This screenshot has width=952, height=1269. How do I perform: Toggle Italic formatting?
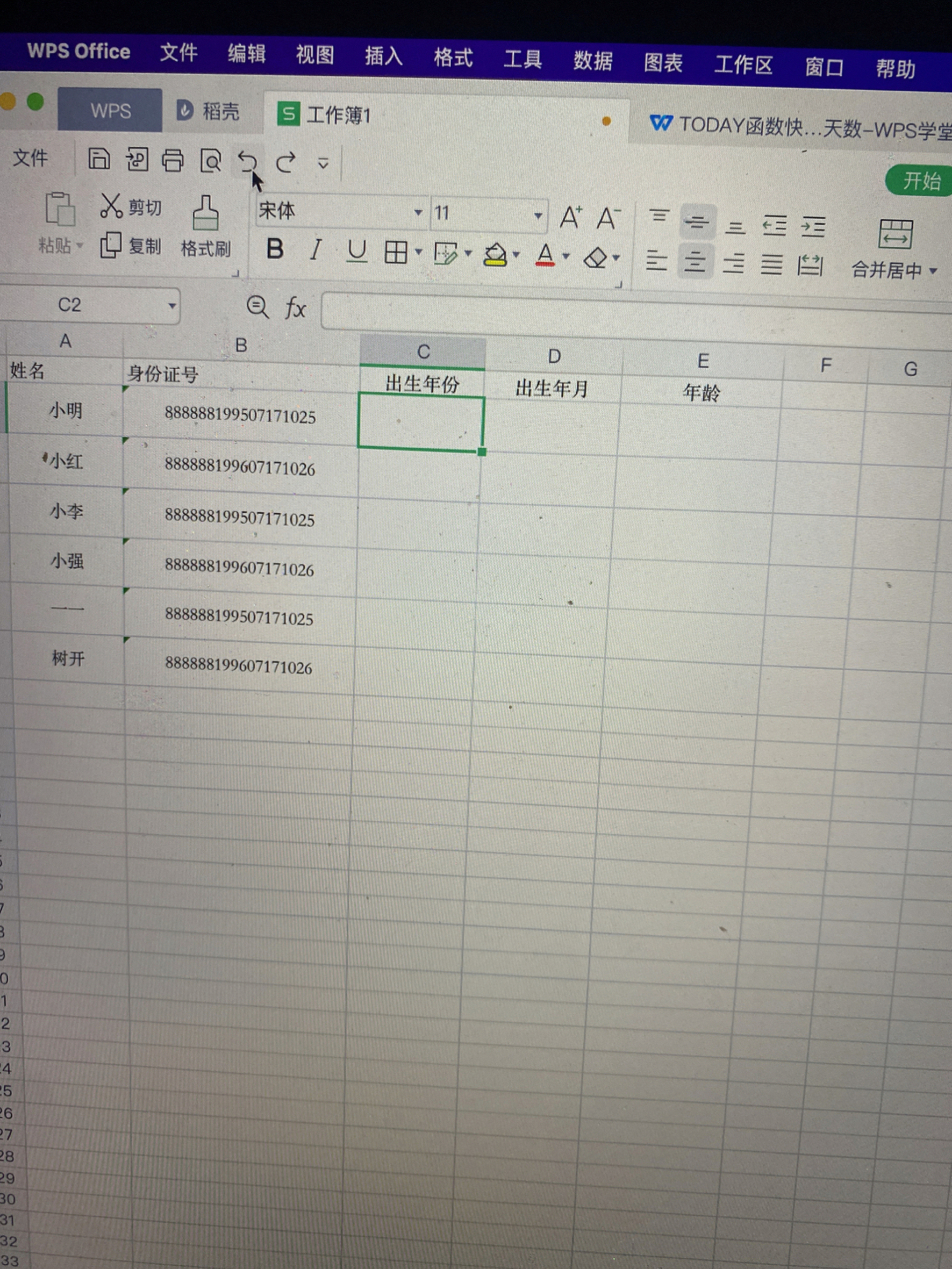[315, 250]
